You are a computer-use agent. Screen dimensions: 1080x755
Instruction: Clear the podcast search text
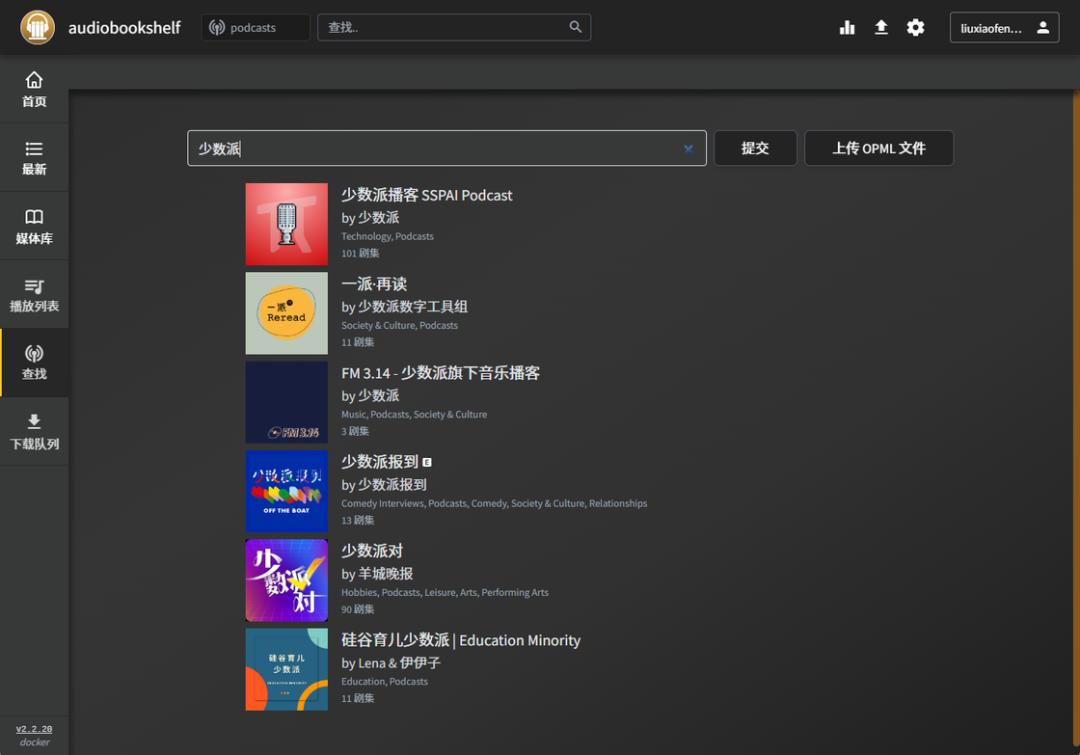click(688, 148)
